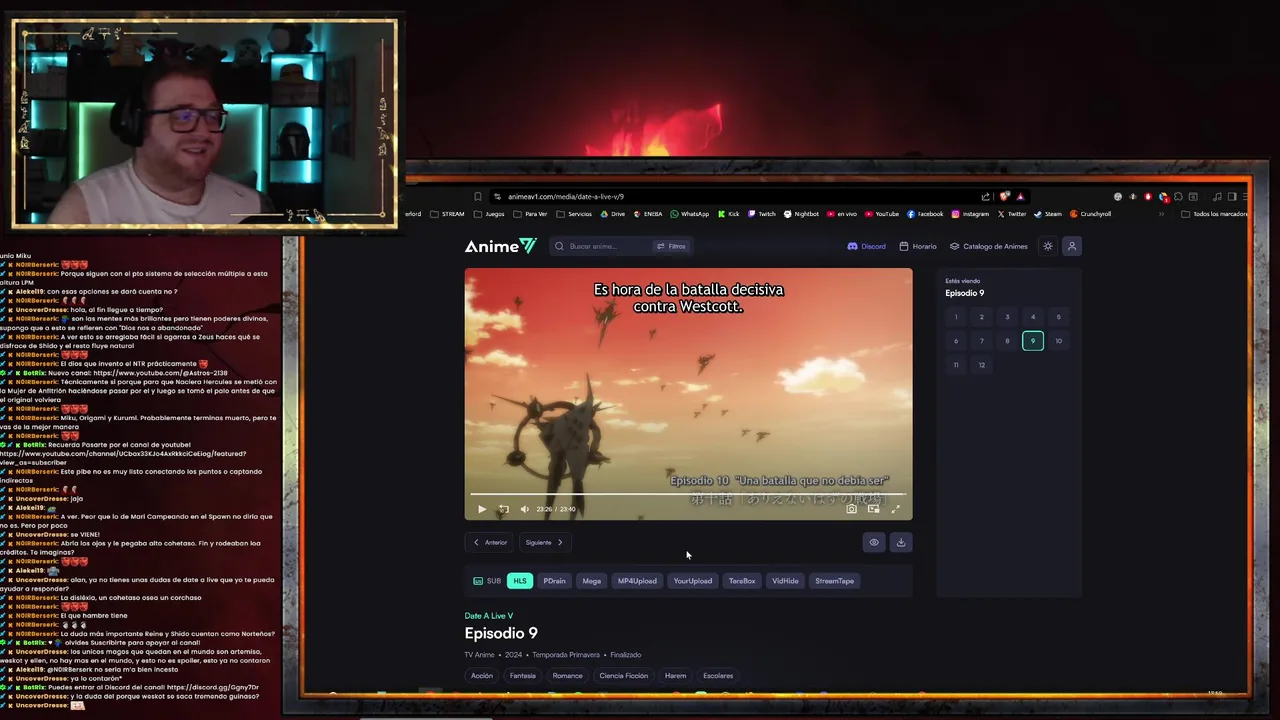Open the YouTube bookmark
The image size is (1280, 720).
(x=882, y=214)
